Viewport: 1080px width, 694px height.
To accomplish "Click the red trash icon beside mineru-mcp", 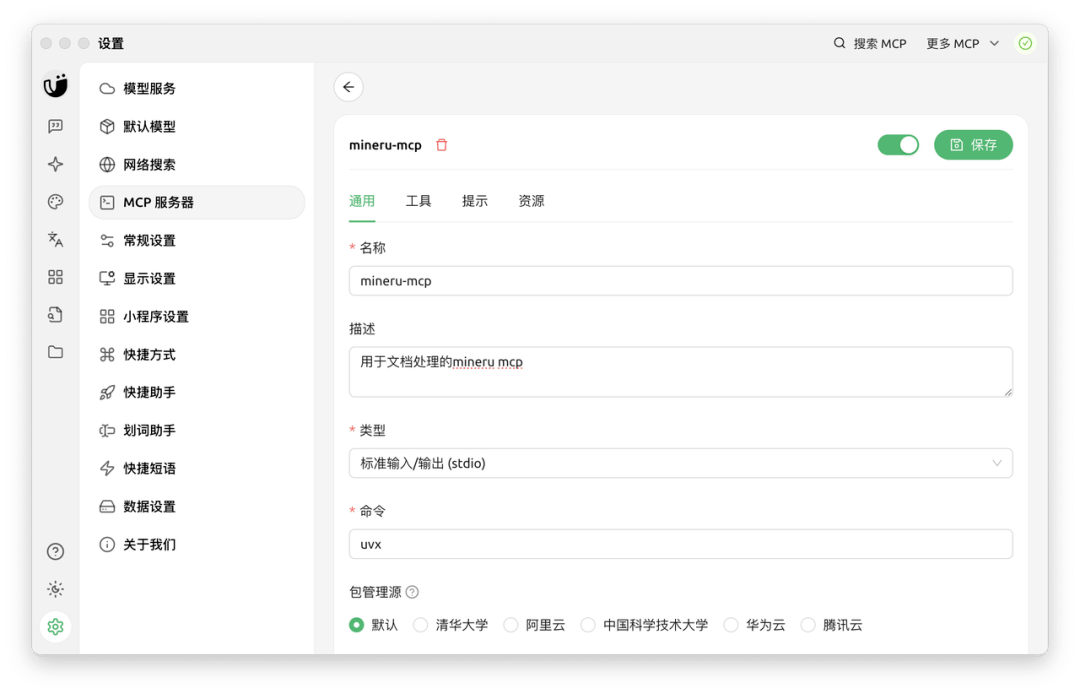I will pyautogui.click(x=442, y=145).
